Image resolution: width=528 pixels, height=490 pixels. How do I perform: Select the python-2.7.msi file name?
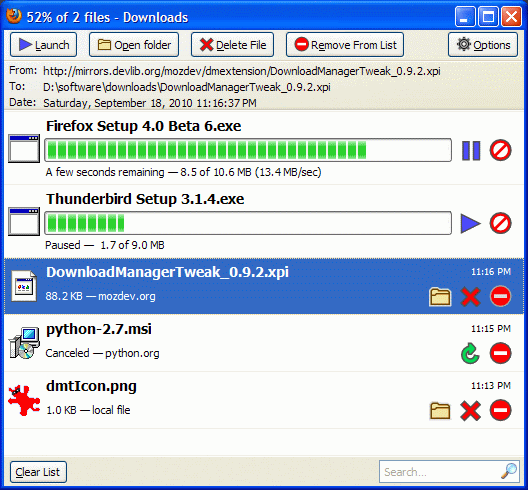coord(99,329)
